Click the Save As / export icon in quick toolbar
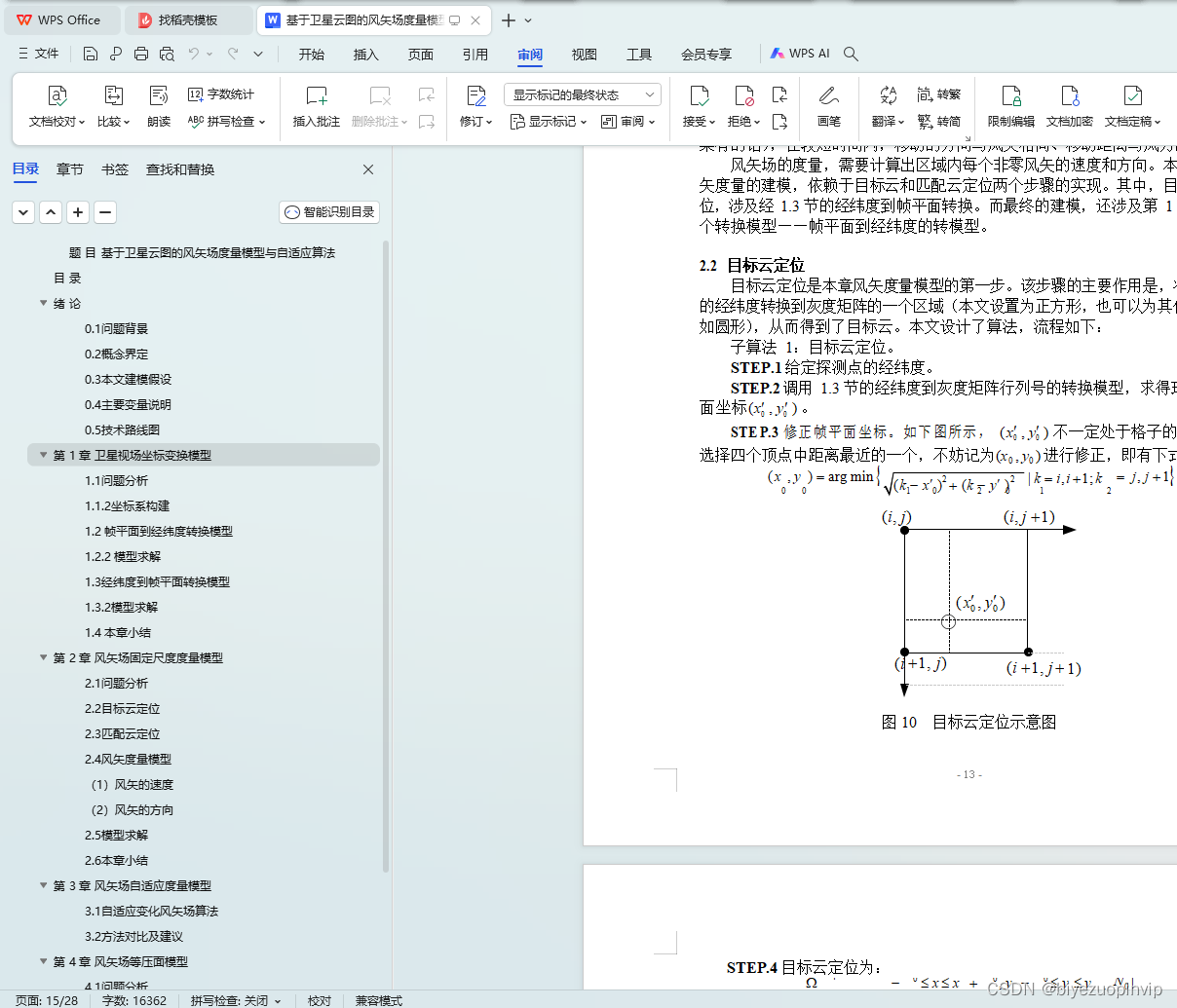This screenshot has width=1177, height=1008. (x=116, y=54)
